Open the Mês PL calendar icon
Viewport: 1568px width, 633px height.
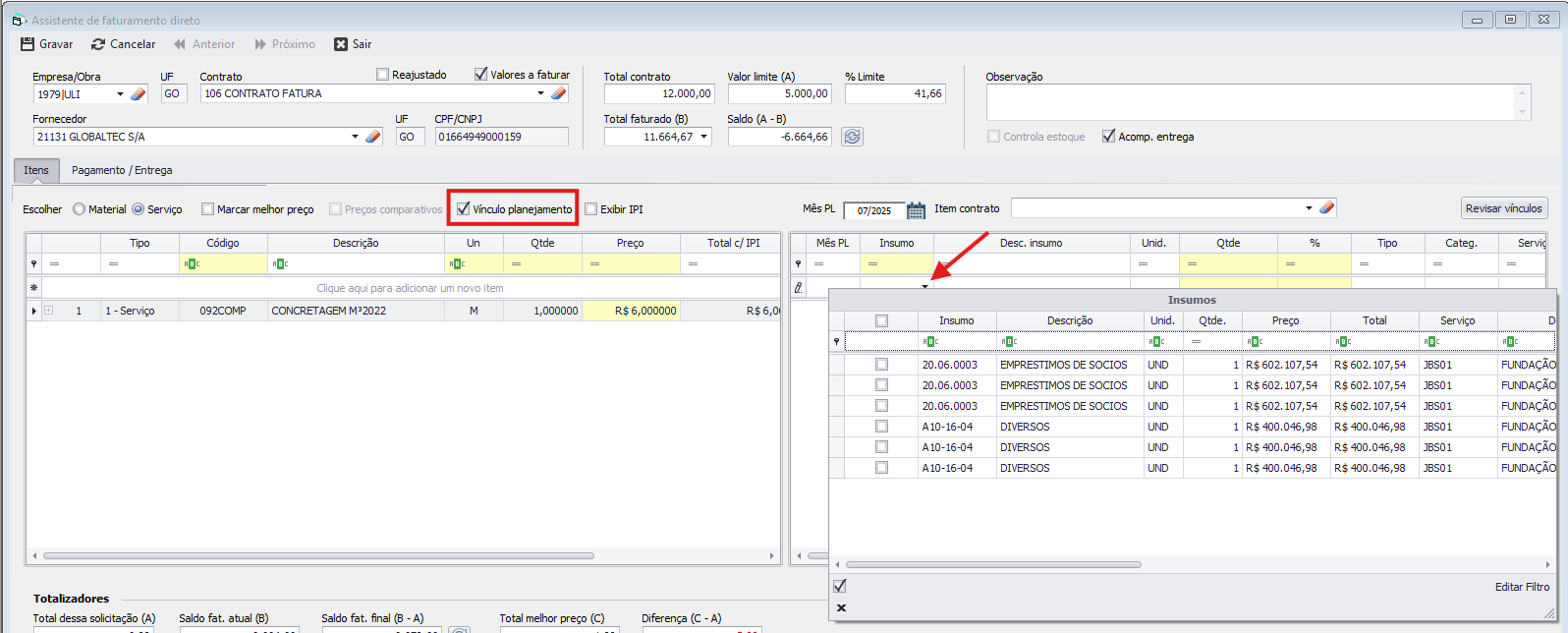tap(916, 209)
